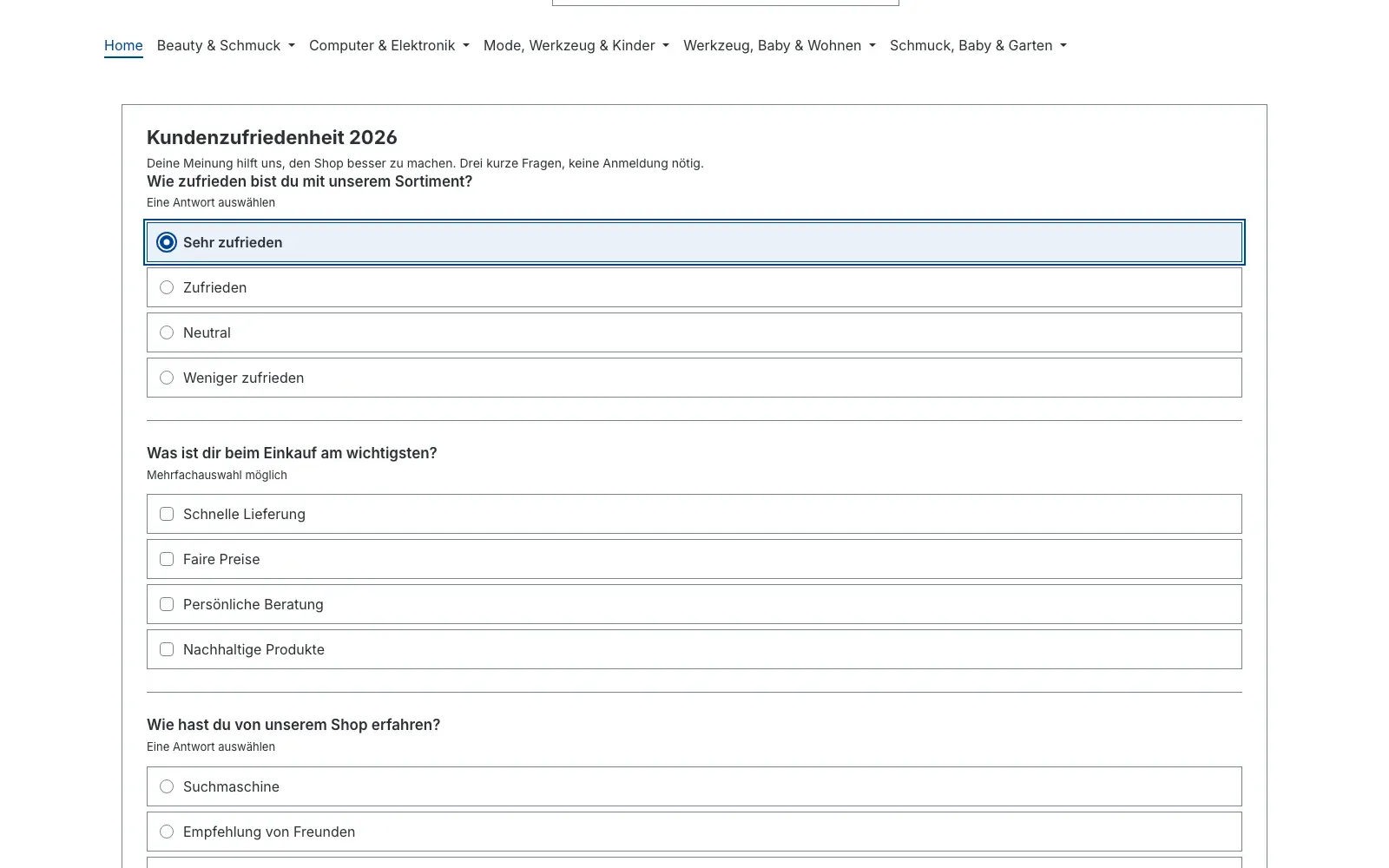The width and height of the screenshot is (1389, 868).
Task: Click the 'Kundenzufriedenheit 2026' heading
Action: coord(272,137)
